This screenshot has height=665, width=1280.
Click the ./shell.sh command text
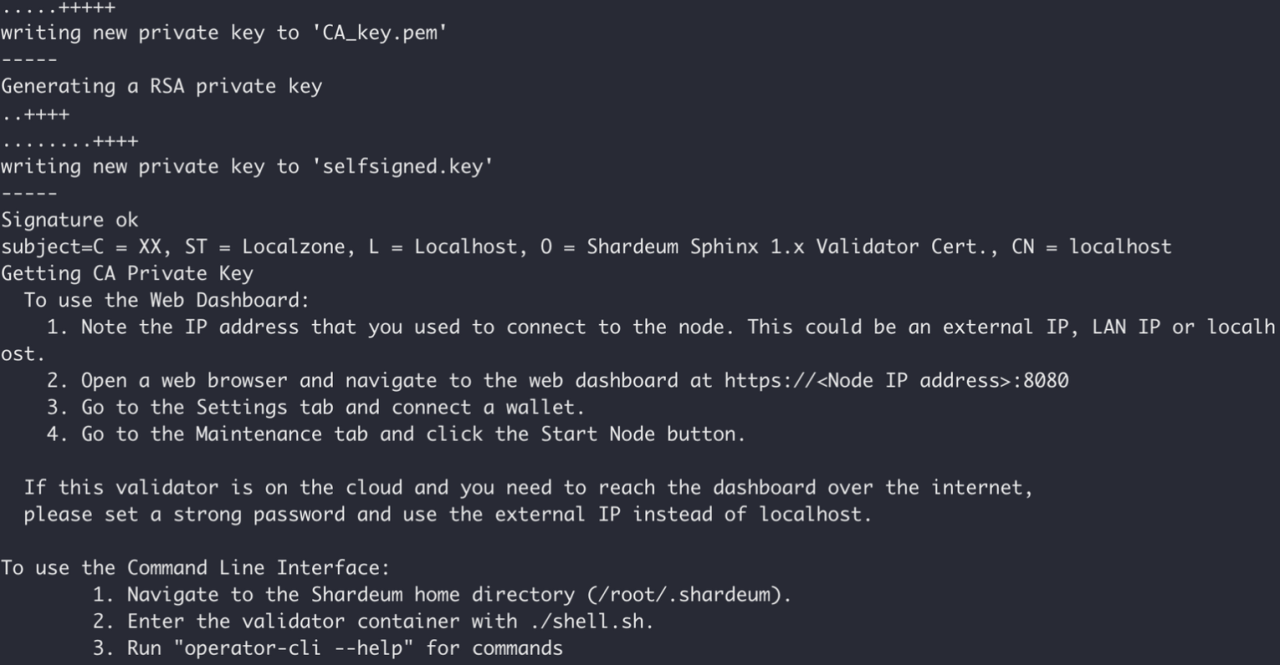click(586, 622)
